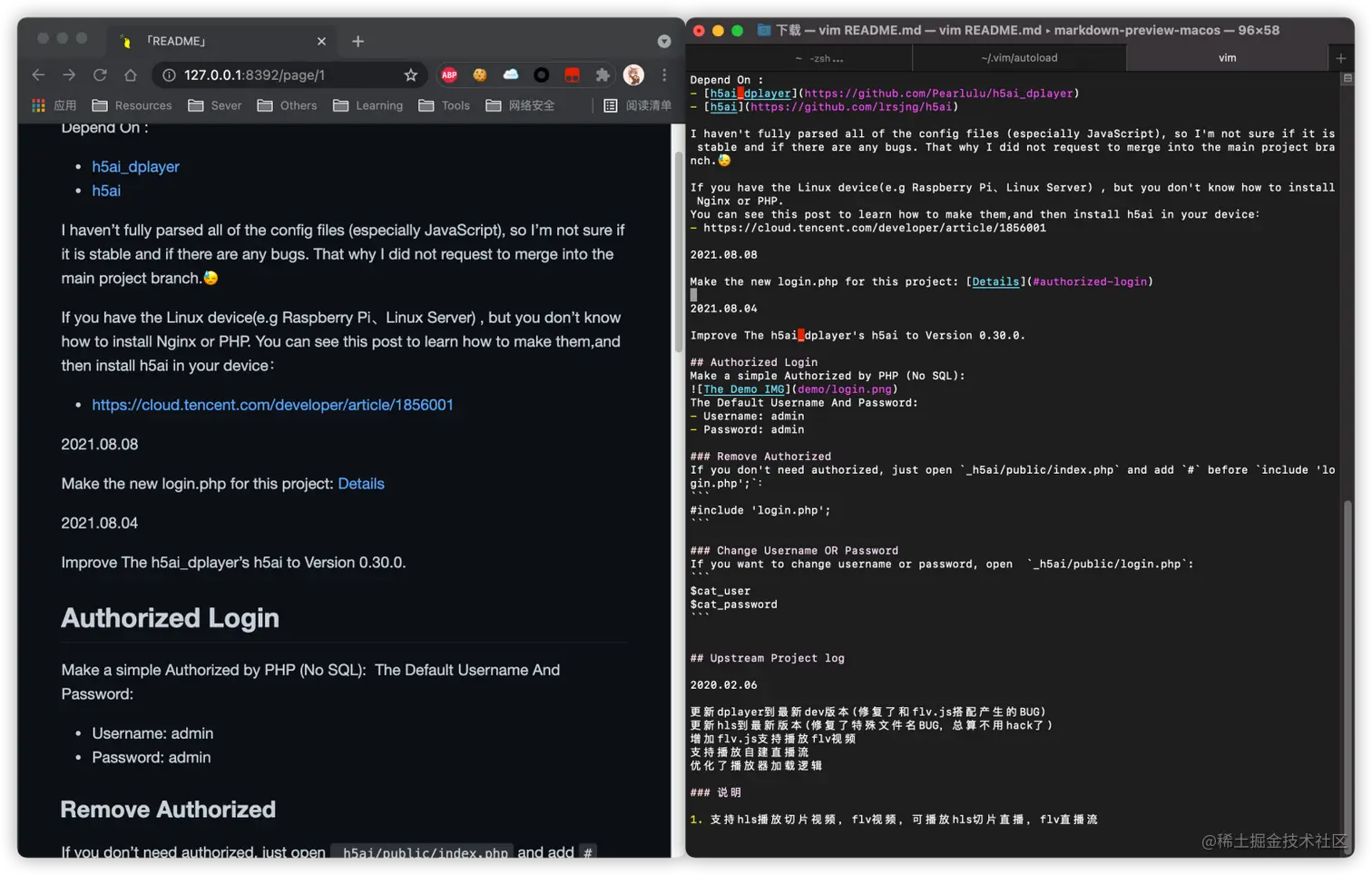Click '2021.08.08' date in preview
The width and height of the screenshot is (1372, 875).
coord(100,445)
